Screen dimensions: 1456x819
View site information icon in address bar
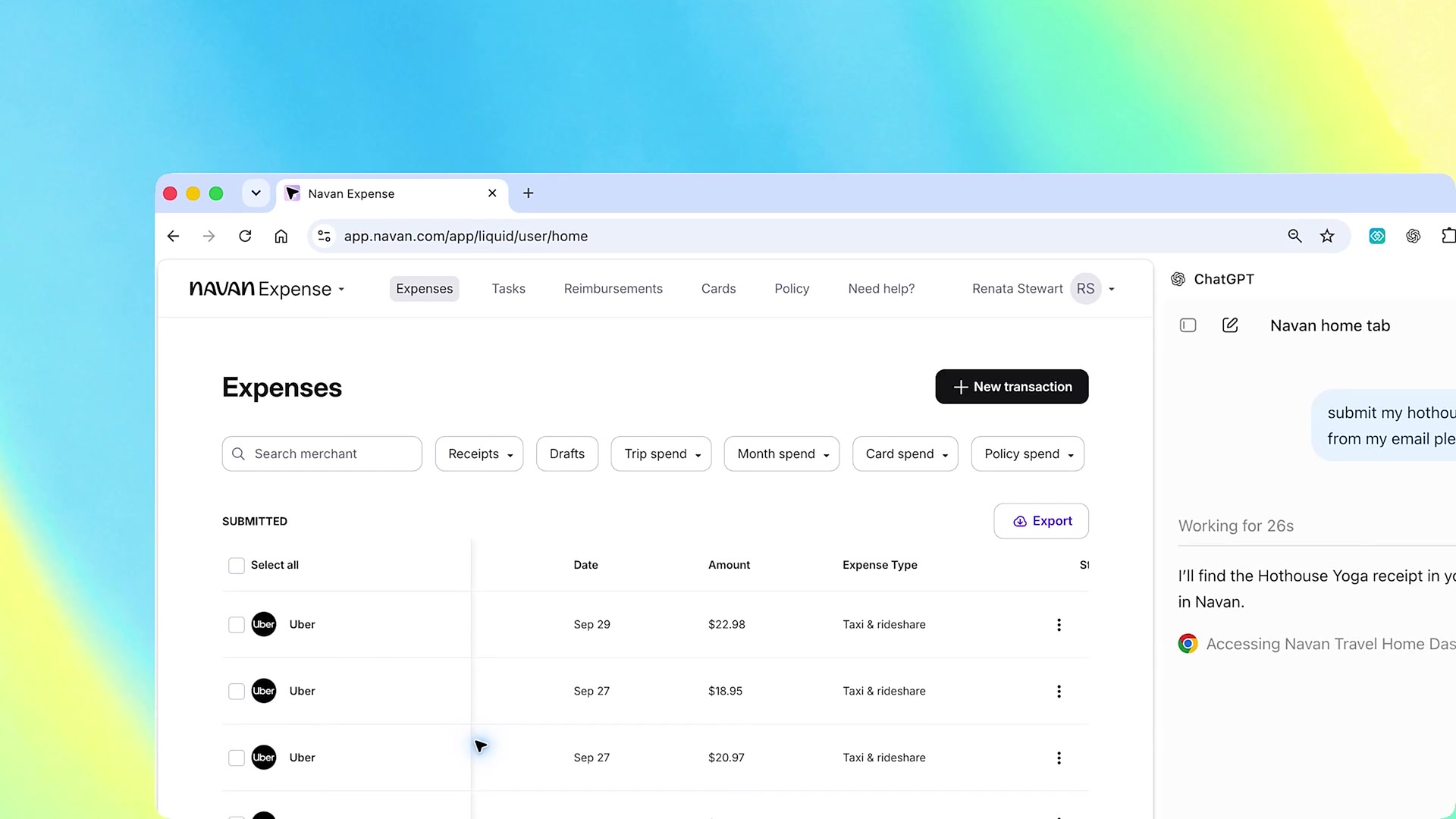pyautogui.click(x=325, y=237)
